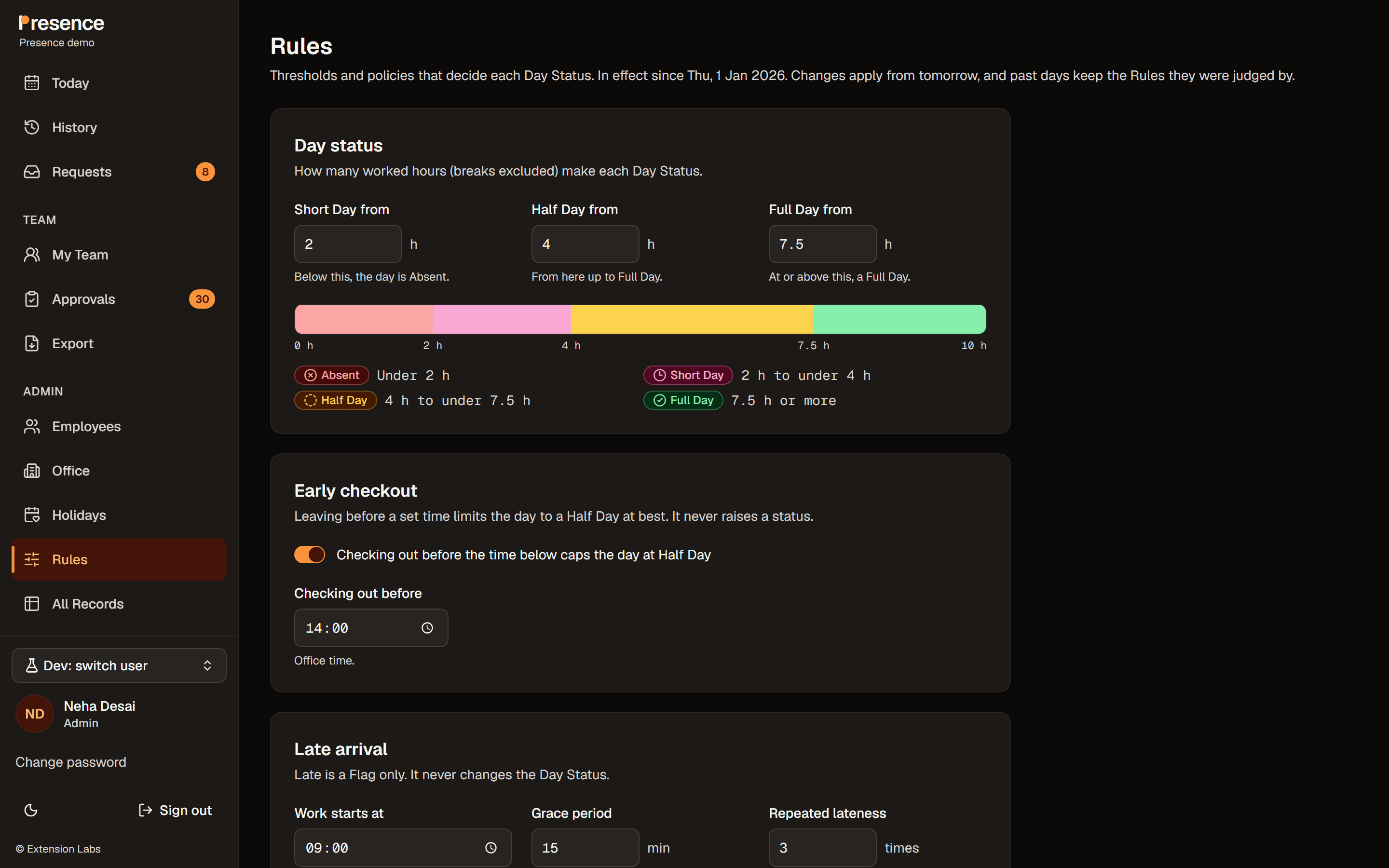The image size is (1389, 868).
Task: Go to Requests in the sidebar
Action: (119, 172)
